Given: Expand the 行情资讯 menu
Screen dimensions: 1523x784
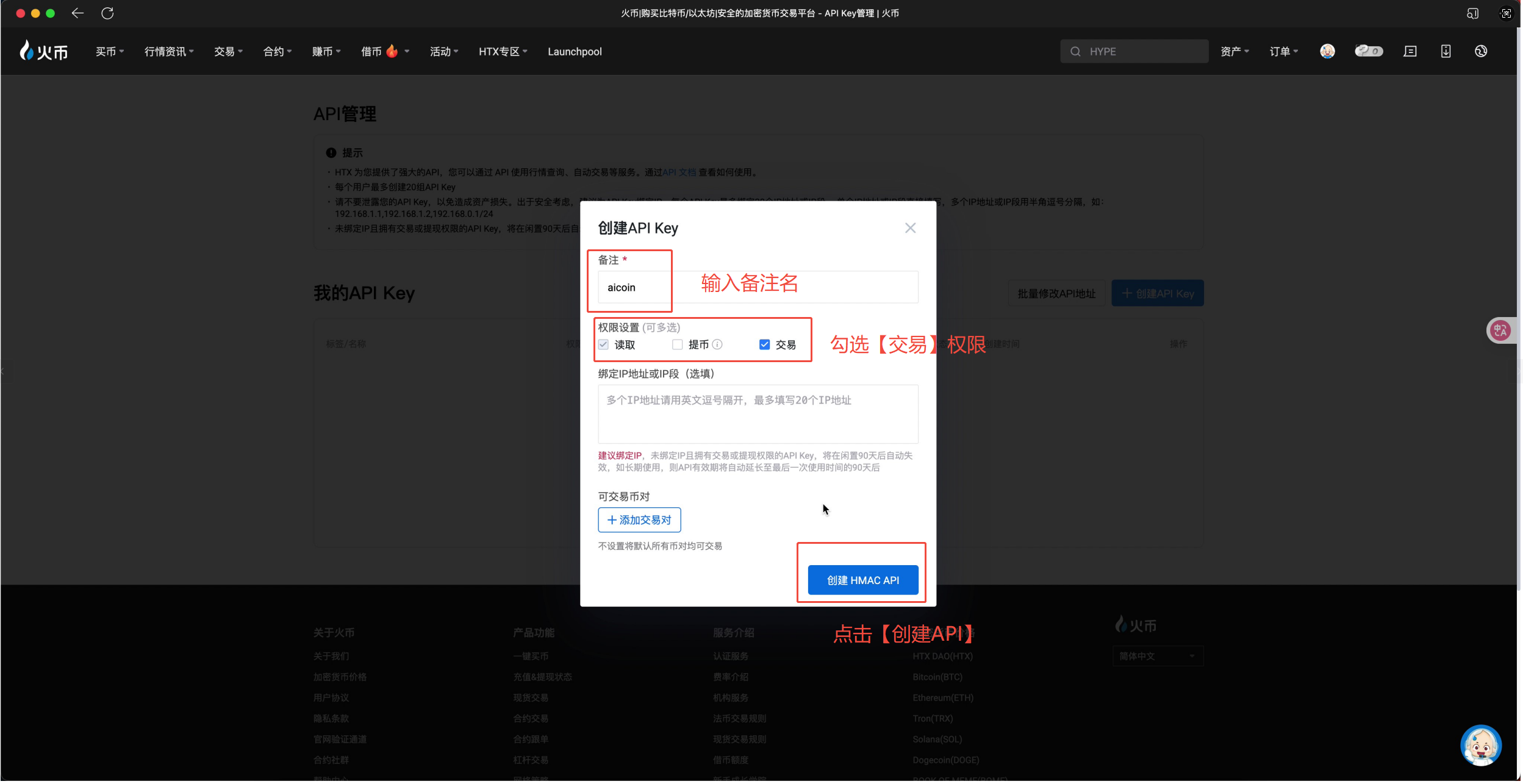Looking at the screenshot, I should tap(169, 51).
